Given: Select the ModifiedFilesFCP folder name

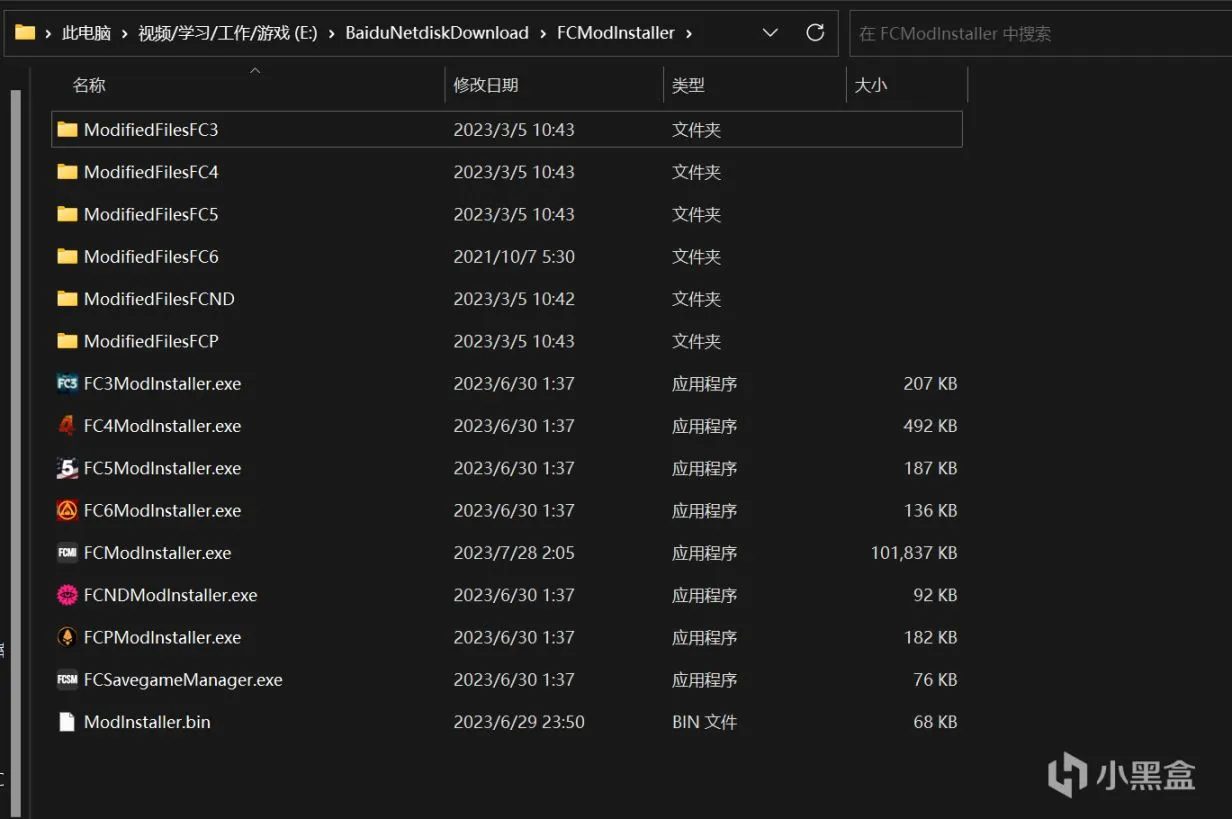Looking at the screenshot, I should tap(151, 341).
